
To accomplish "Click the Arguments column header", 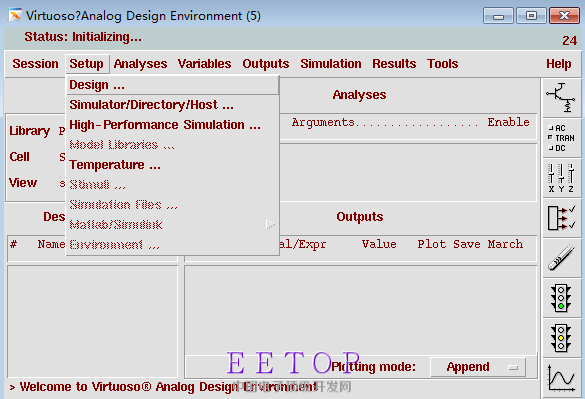I will coord(323,122).
